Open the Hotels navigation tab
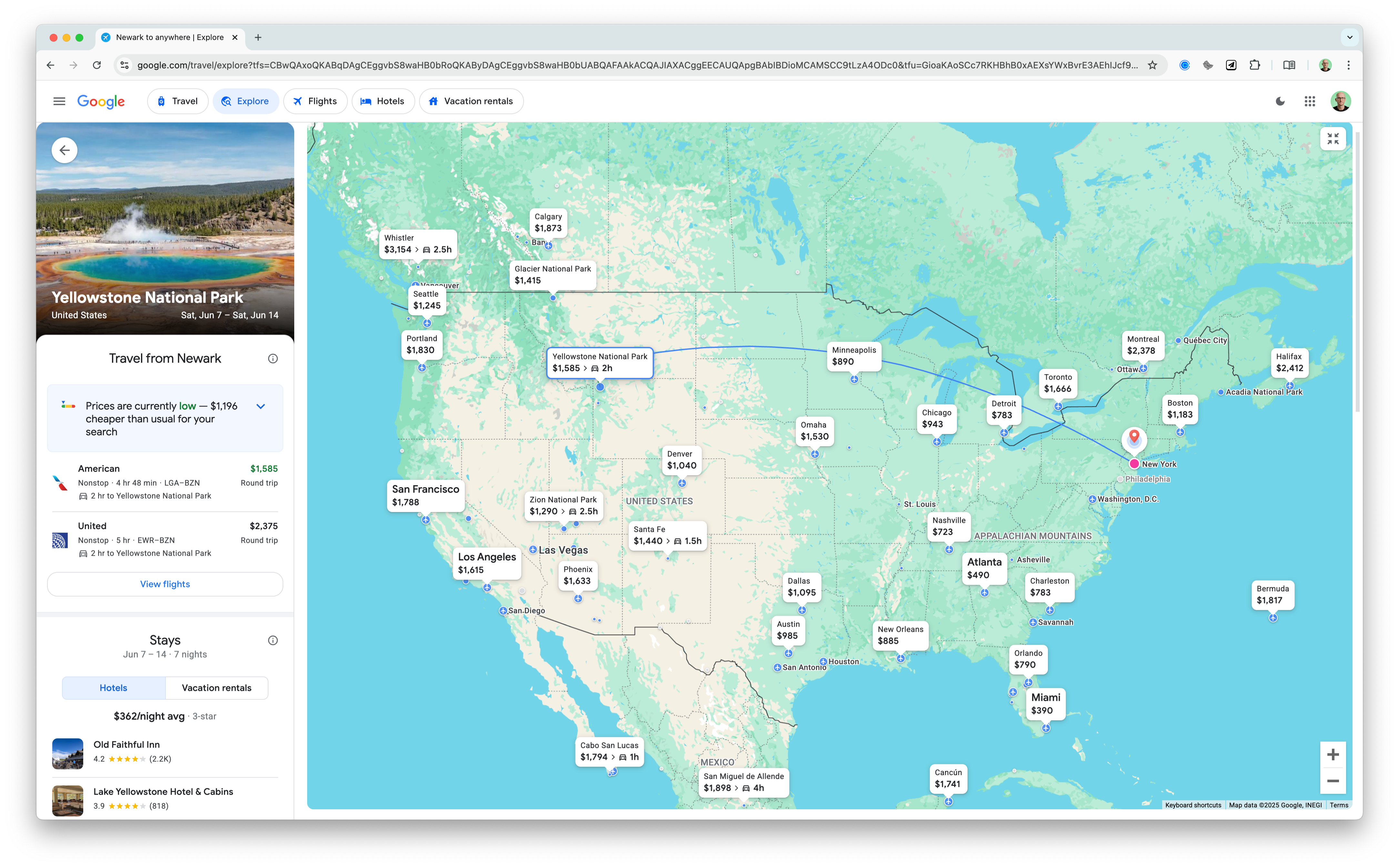Viewport: 1399px width, 868px height. click(x=383, y=101)
